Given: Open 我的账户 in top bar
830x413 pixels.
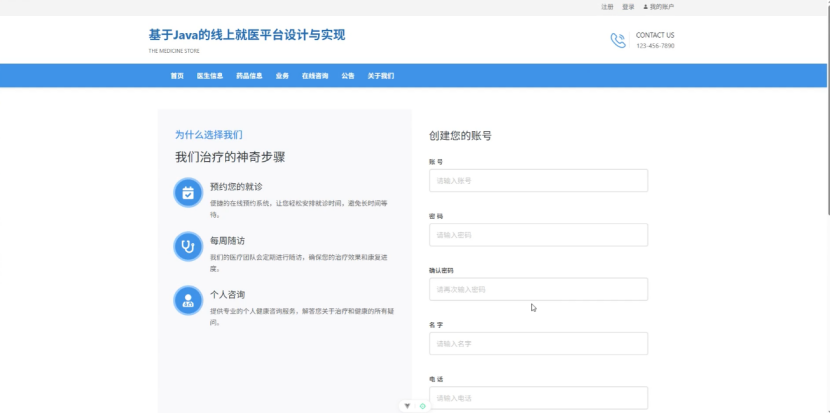Looking at the screenshot, I should 662,7.
